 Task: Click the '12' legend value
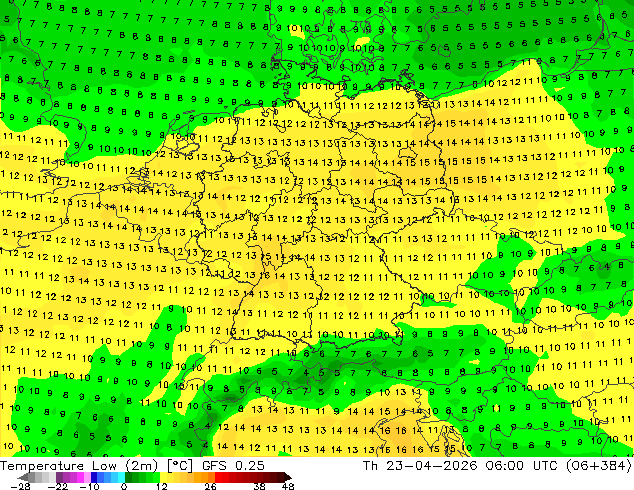162,486
